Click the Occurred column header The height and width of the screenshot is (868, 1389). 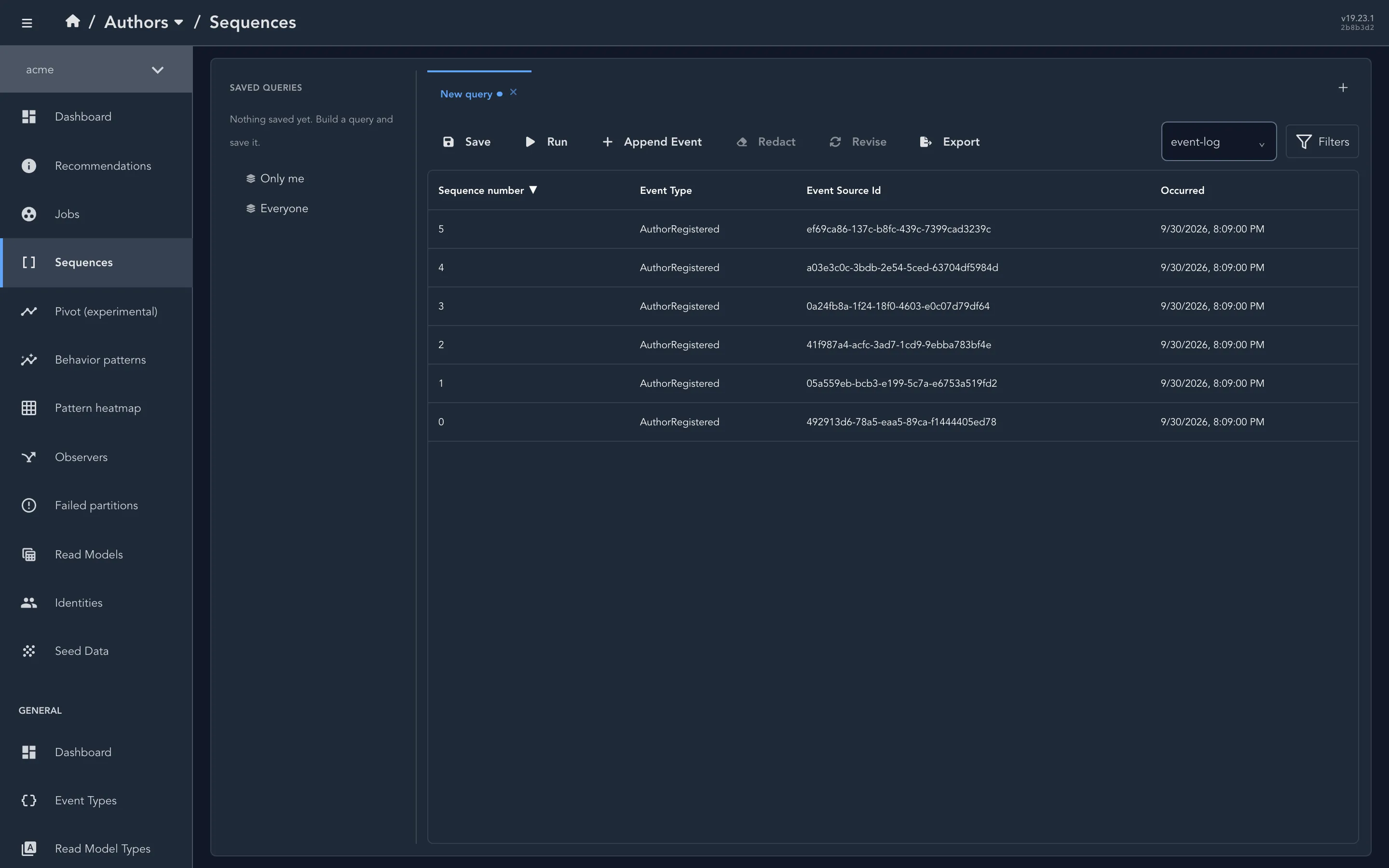1183,190
